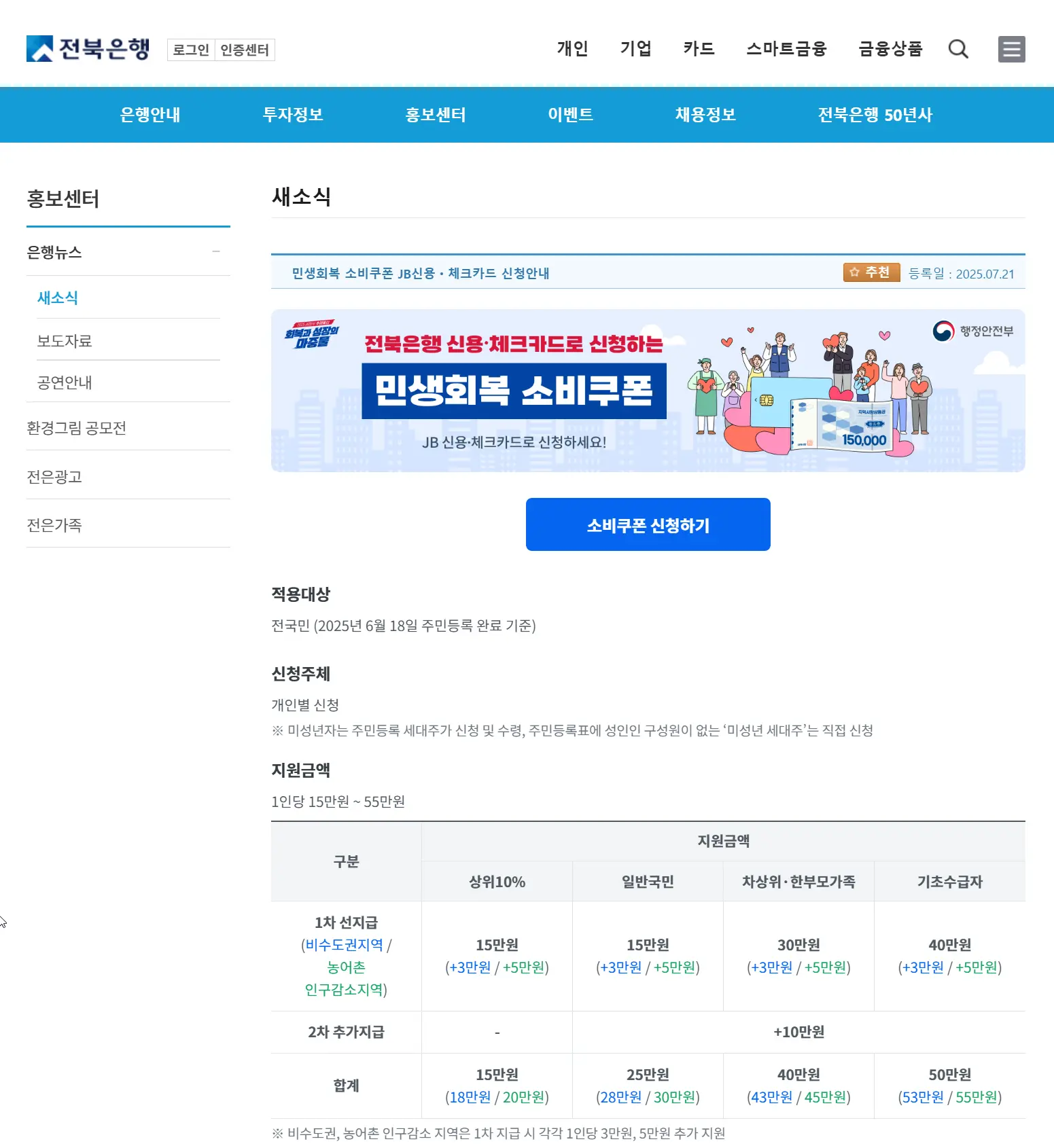Image resolution: width=1054 pixels, height=1148 pixels.
Task: Open the 개인 menu
Action: 572,49
